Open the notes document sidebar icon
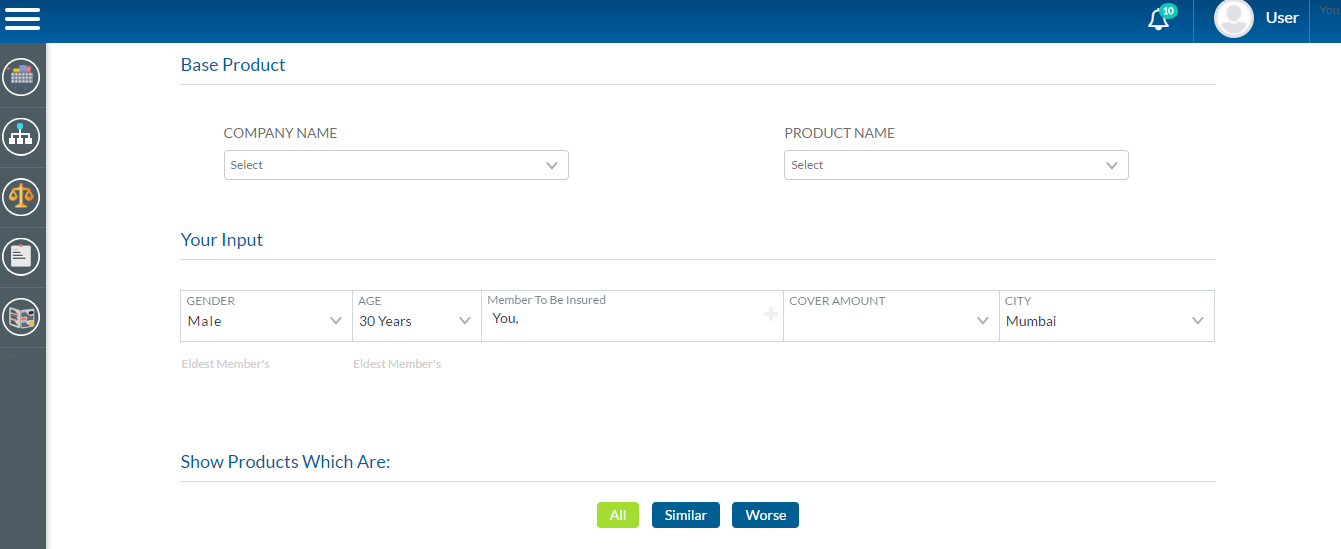 click(x=21, y=257)
